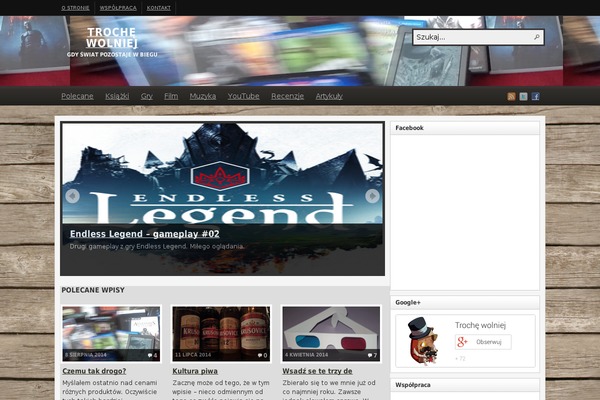Select Książki menu item
The height and width of the screenshot is (400, 600).
pos(117,96)
